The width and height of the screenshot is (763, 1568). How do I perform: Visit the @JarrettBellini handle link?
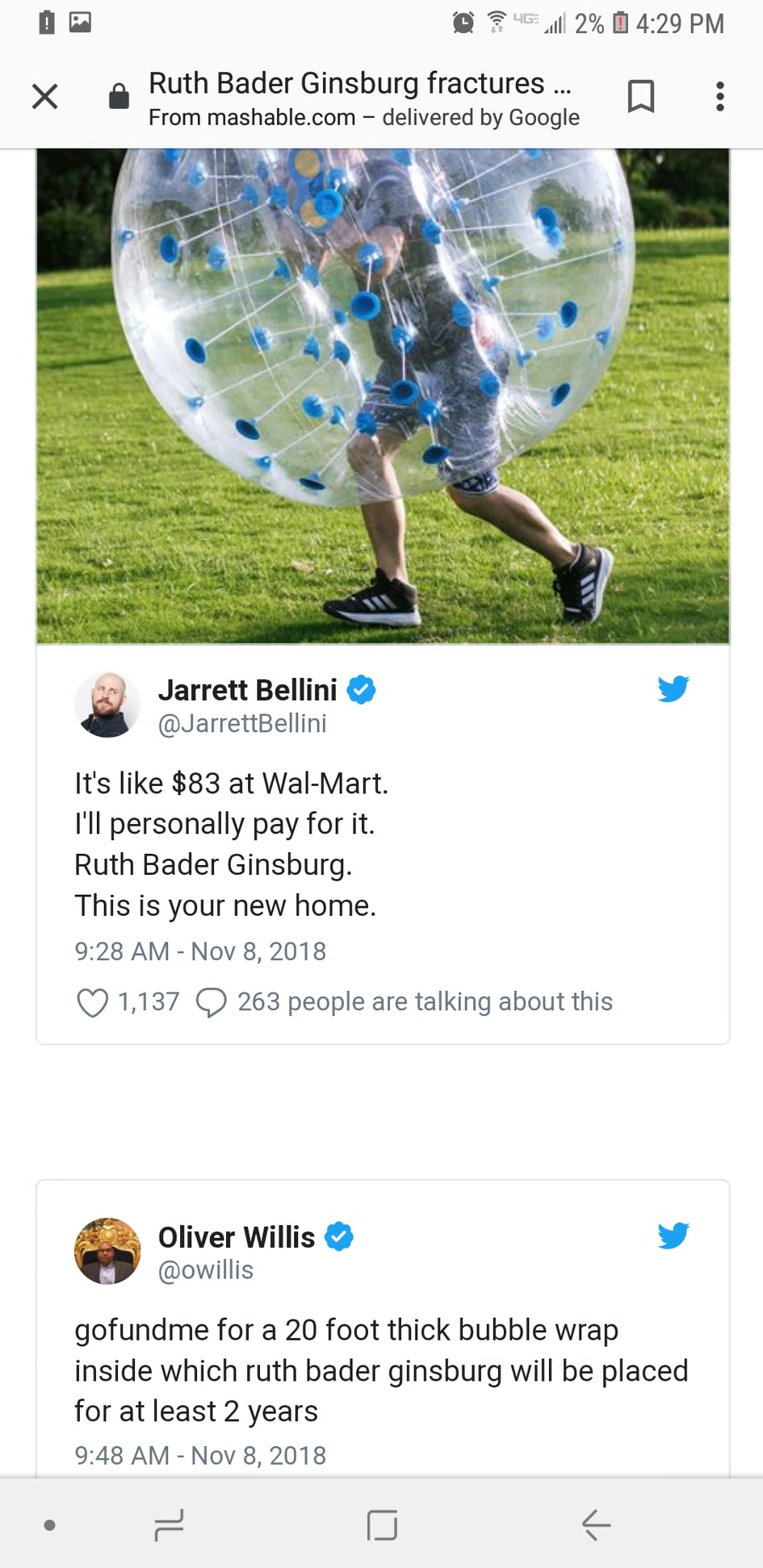tap(242, 723)
